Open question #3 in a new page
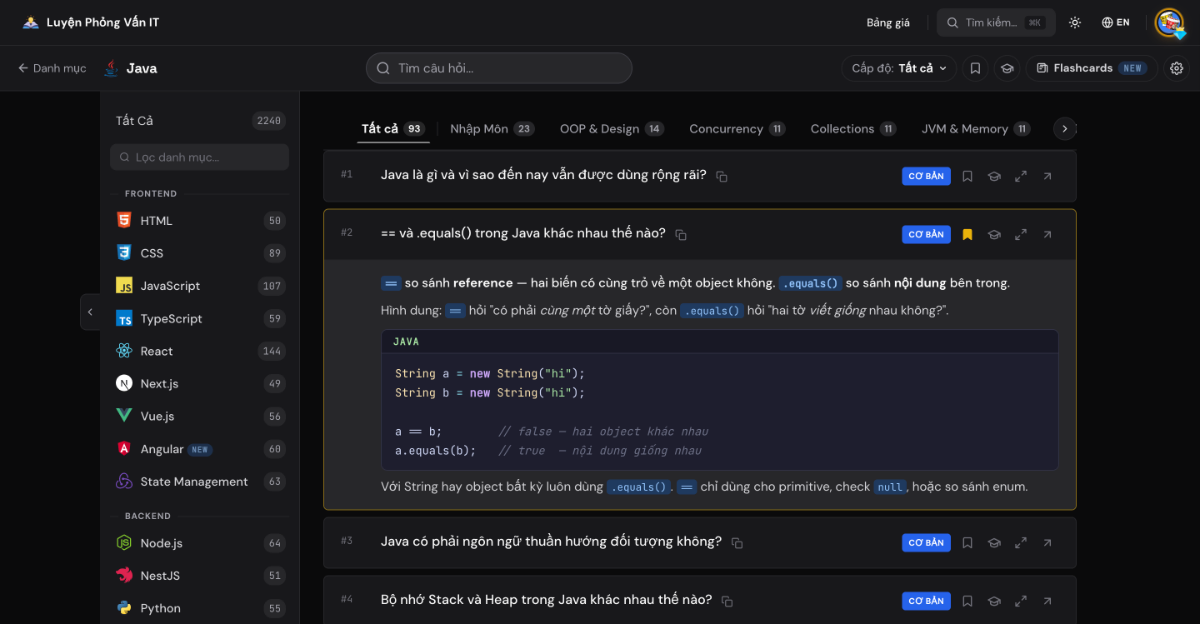This screenshot has height=624, width=1200. click(x=1047, y=543)
